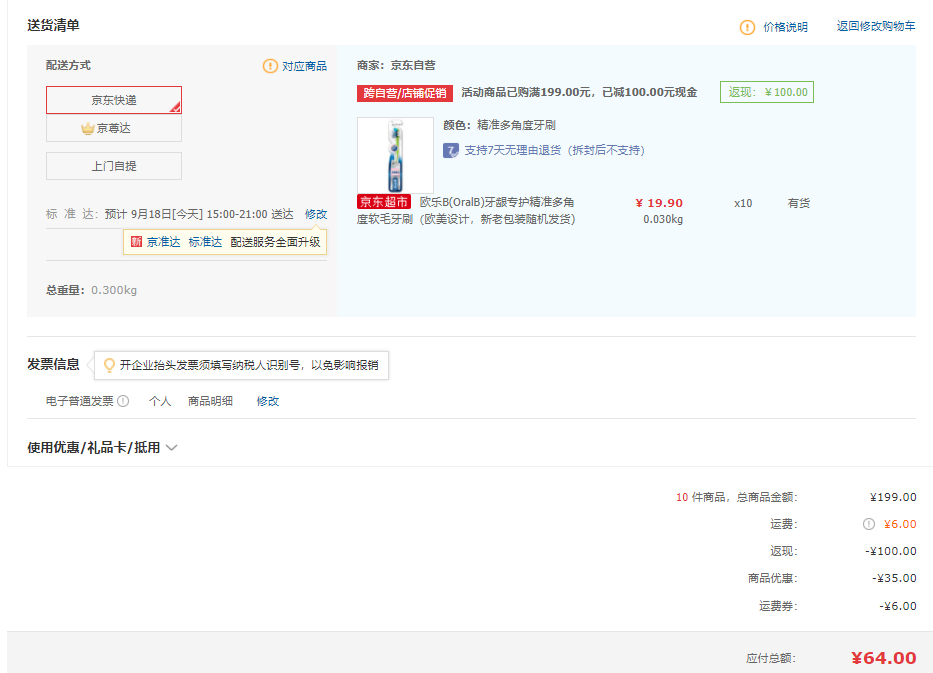Open the 欧乐B(OralB) toothbrush product title
933x673 pixels.
coord(466,211)
